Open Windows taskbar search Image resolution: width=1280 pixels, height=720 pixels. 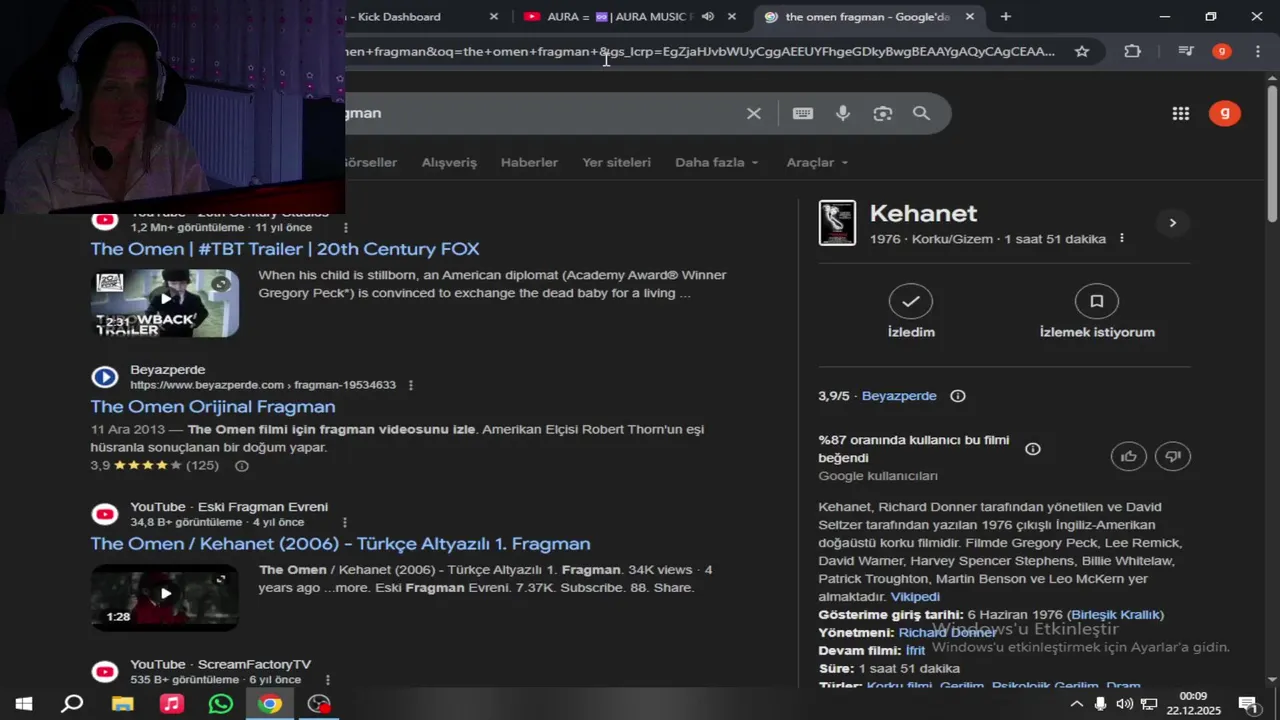72,704
